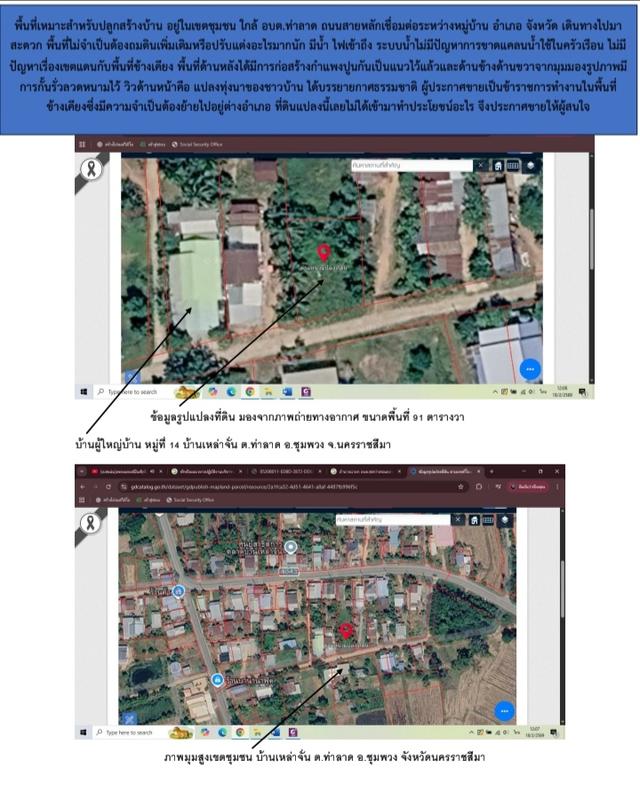Open the notification center in the upper taskbar

[582, 393]
